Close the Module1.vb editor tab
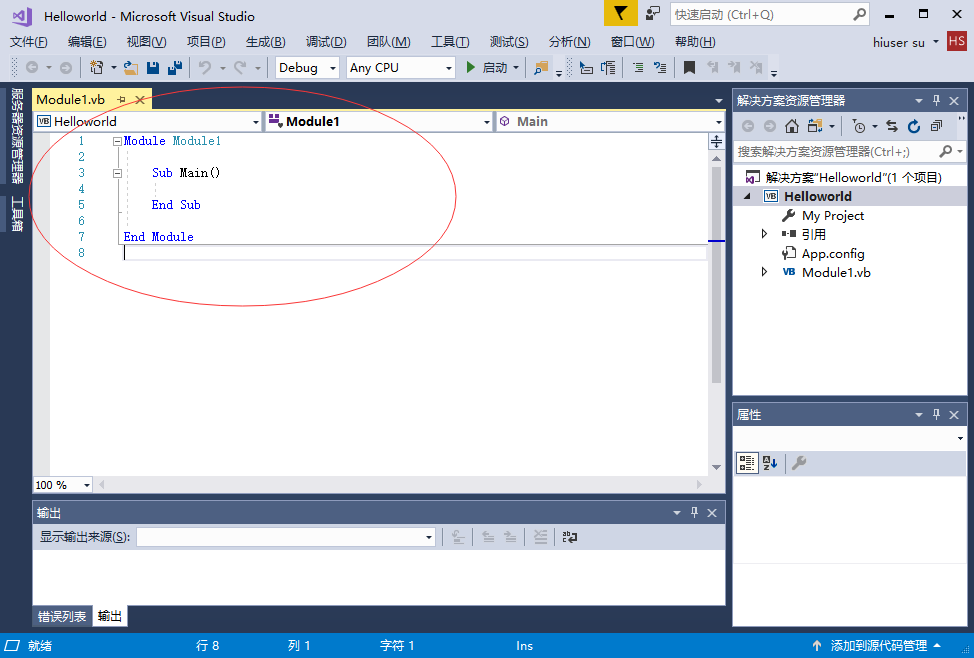This screenshot has width=974, height=658. pyautogui.click(x=140, y=99)
